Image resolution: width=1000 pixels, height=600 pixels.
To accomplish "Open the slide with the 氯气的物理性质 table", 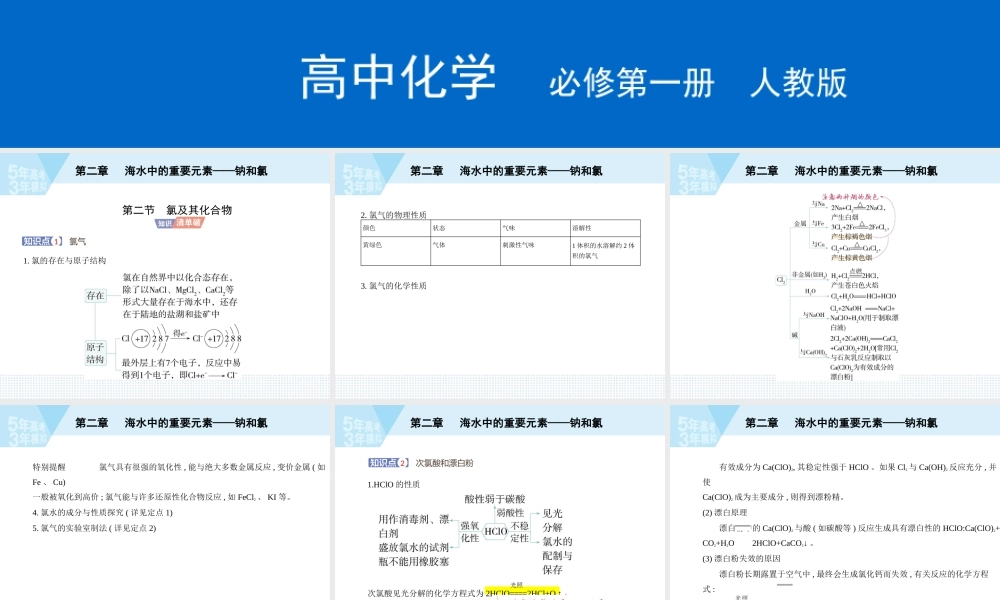I will point(500,276).
